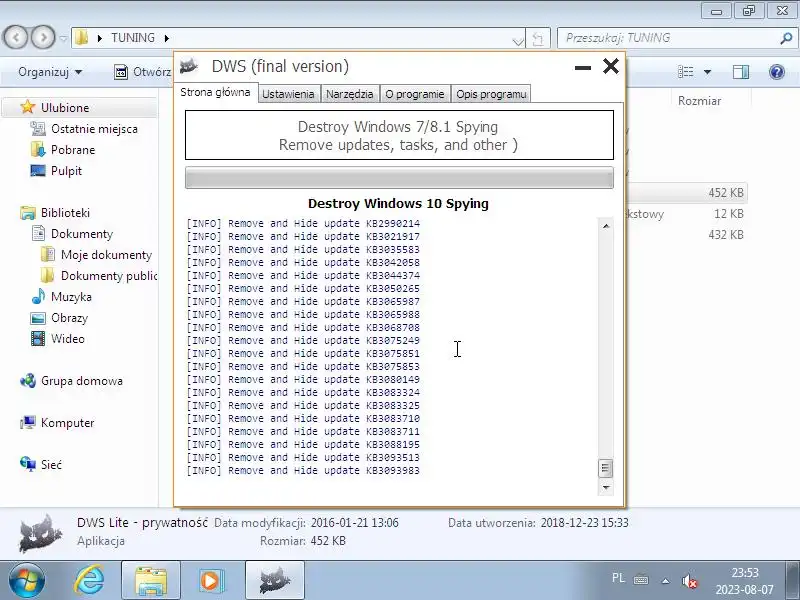
Task: Refresh the TUNING folder
Action: click(537, 38)
